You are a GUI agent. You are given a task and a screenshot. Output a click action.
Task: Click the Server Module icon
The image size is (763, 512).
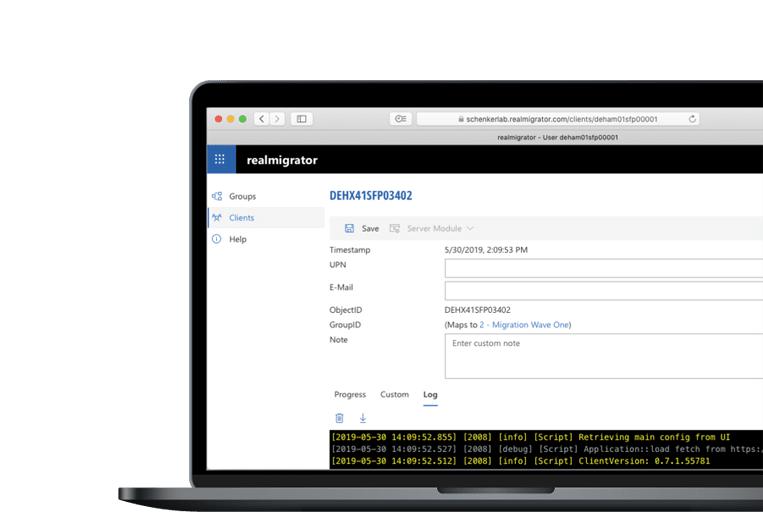tap(395, 228)
